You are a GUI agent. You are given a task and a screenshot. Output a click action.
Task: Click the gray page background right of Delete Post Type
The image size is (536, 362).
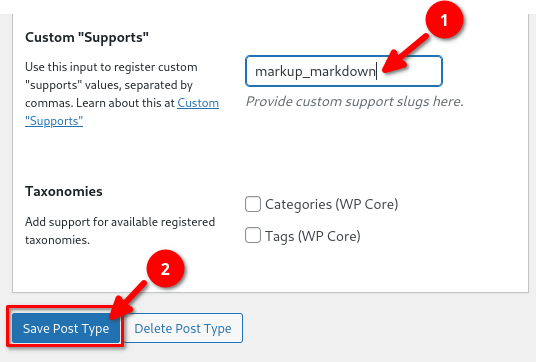point(386,328)
